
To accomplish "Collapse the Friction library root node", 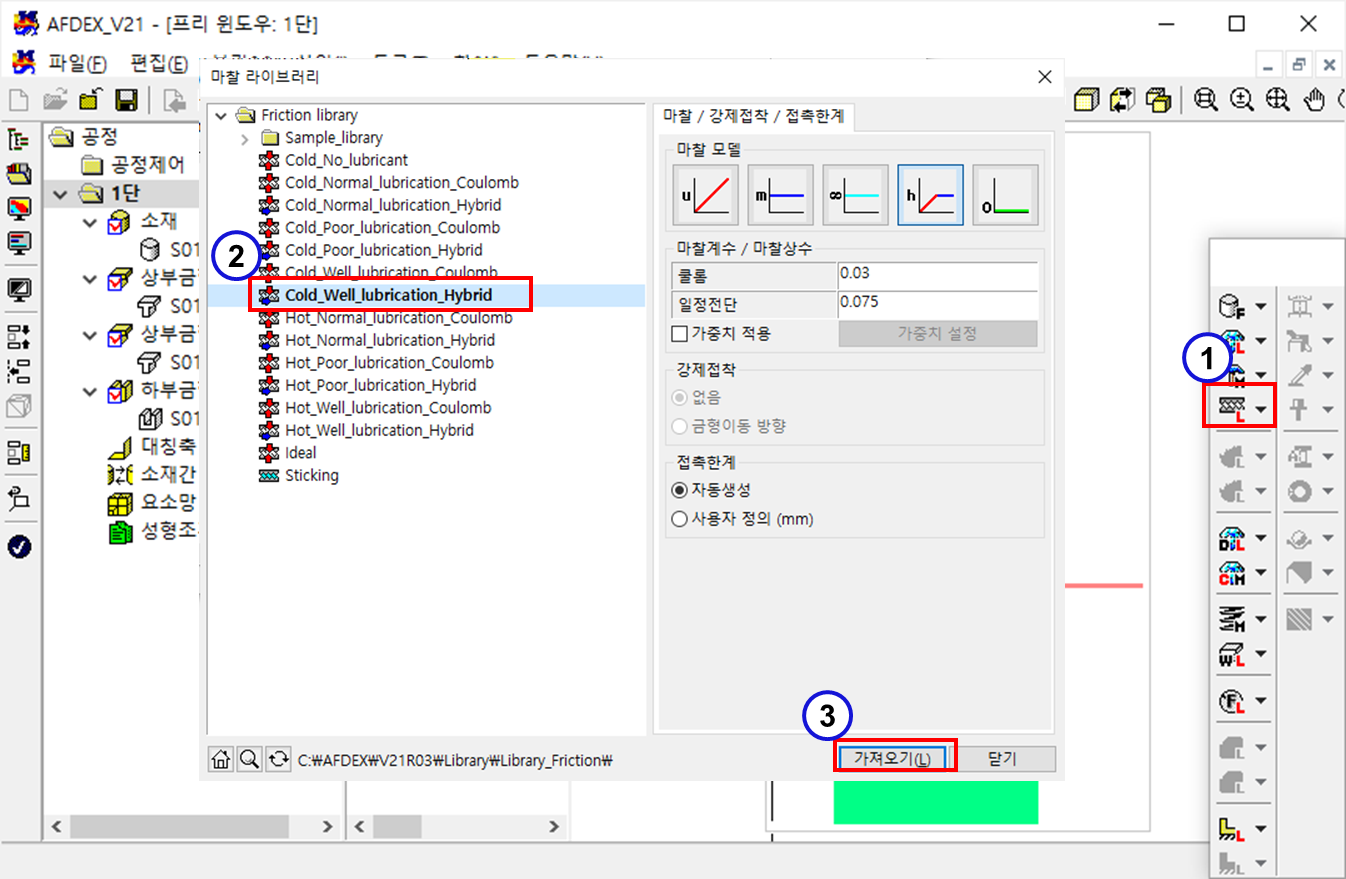I will tap(221, 116).
